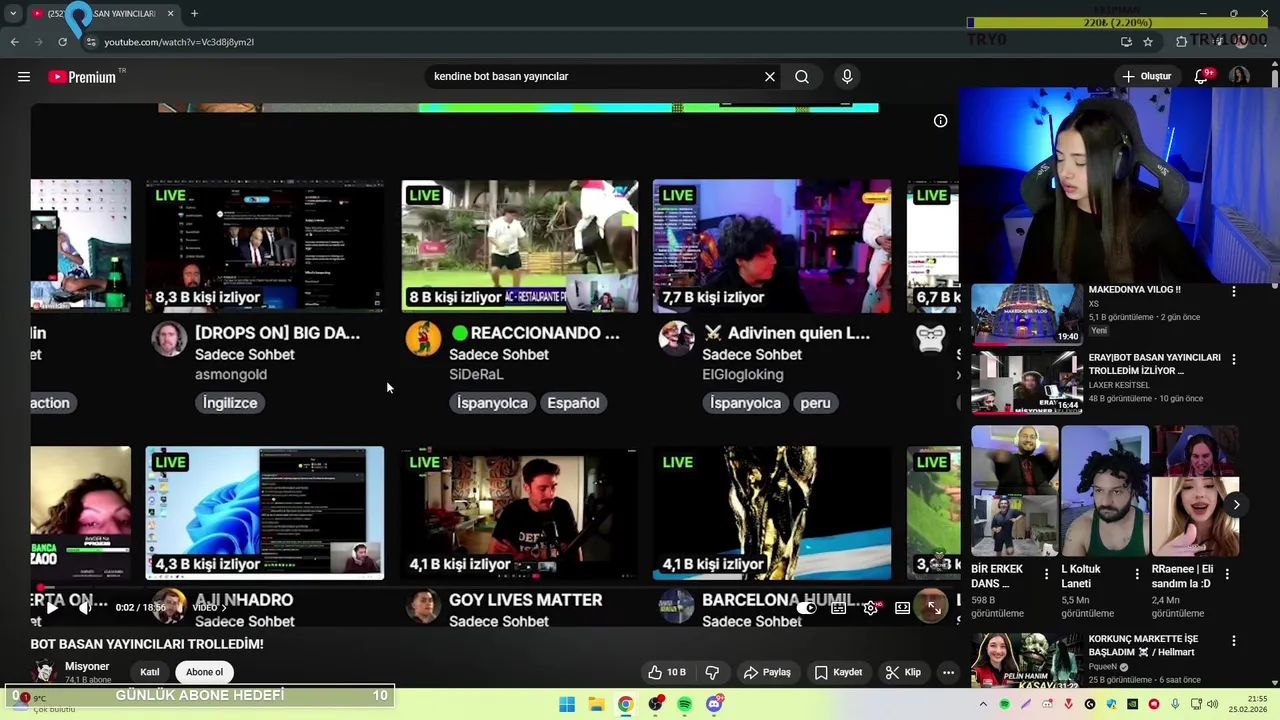
Task: Create clip with Klip button
Action: tap(903, 673)
